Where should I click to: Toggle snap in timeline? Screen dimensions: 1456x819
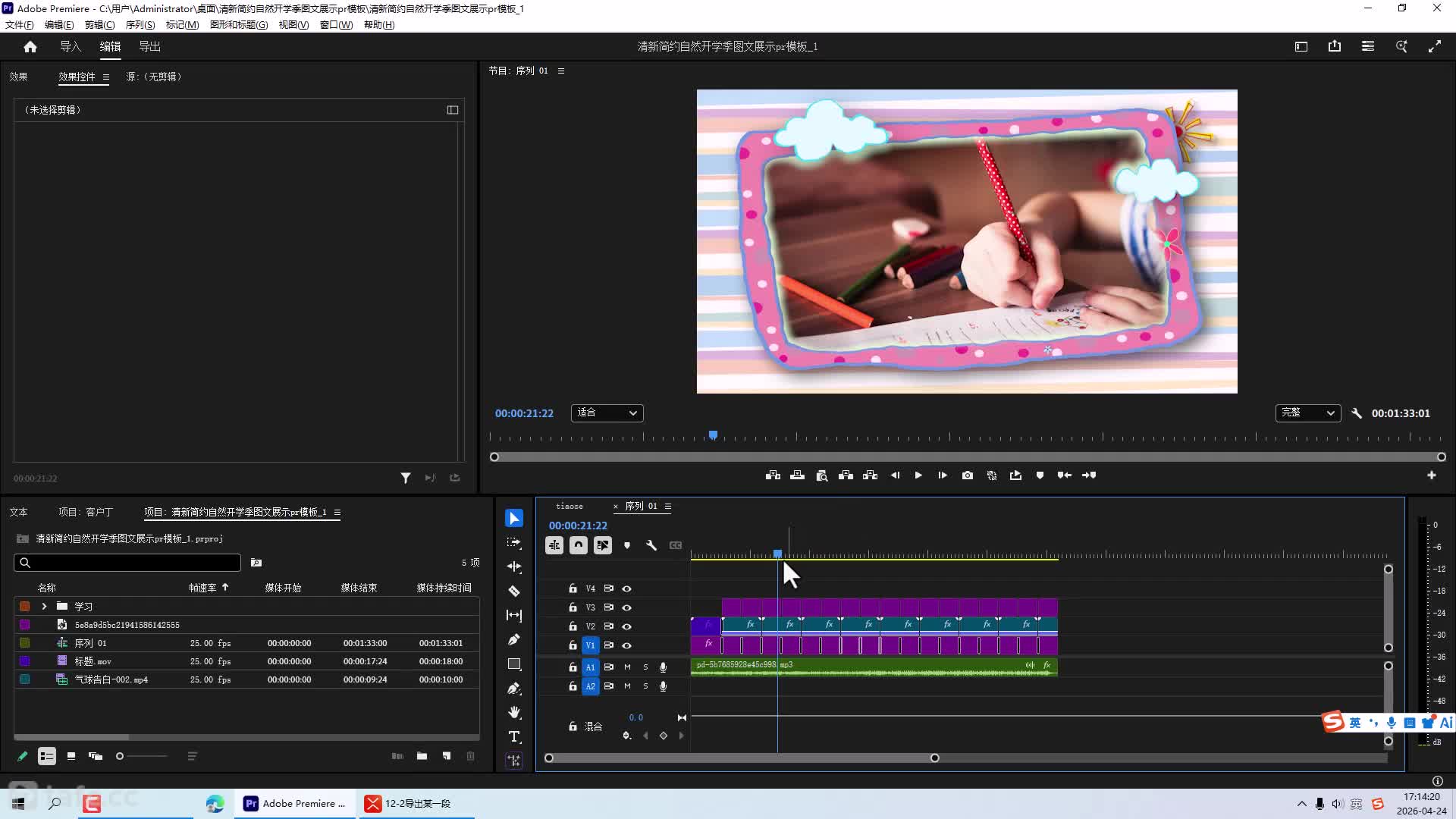coord(579,545)
